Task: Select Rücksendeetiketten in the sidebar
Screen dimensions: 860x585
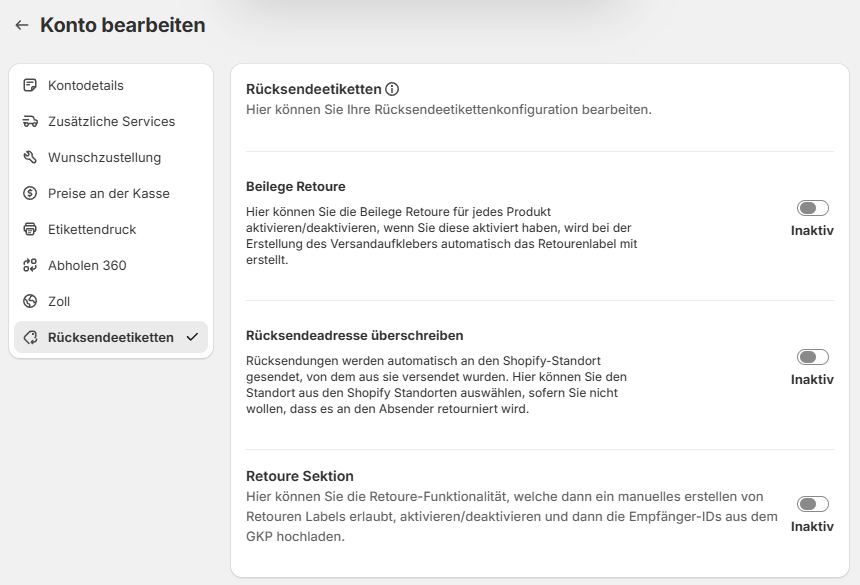Action: (111, 337)
